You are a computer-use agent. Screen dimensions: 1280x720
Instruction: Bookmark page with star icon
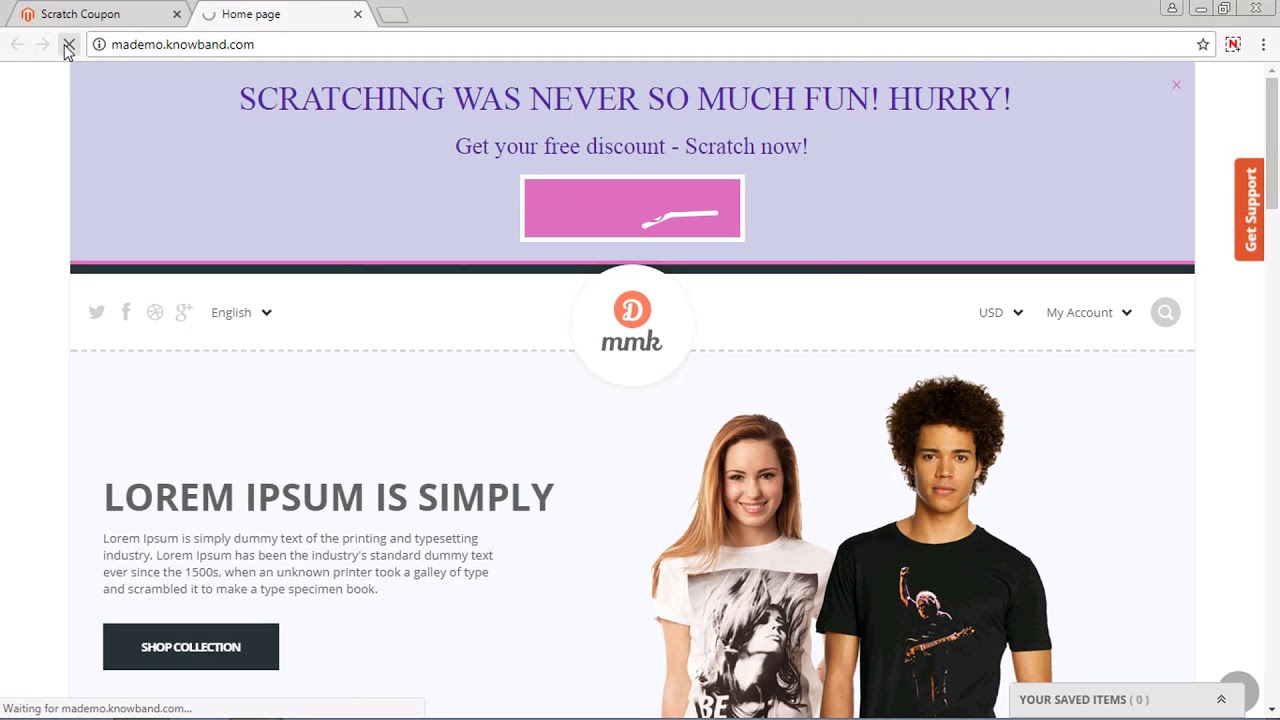click(1203, 44)
